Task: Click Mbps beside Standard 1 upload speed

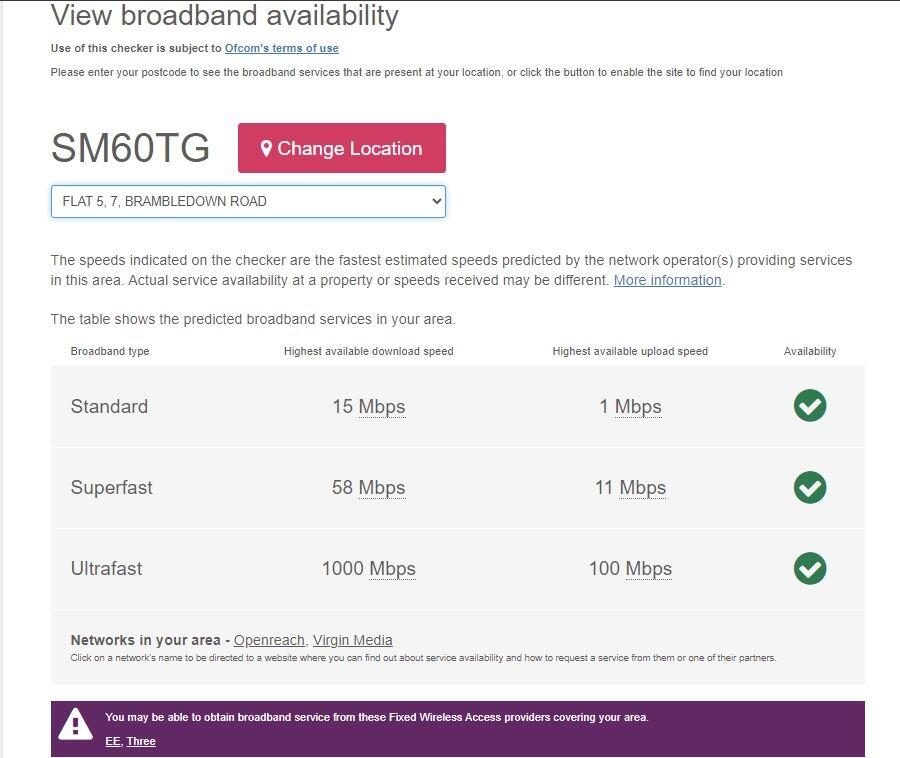Action: coord(638,407)
